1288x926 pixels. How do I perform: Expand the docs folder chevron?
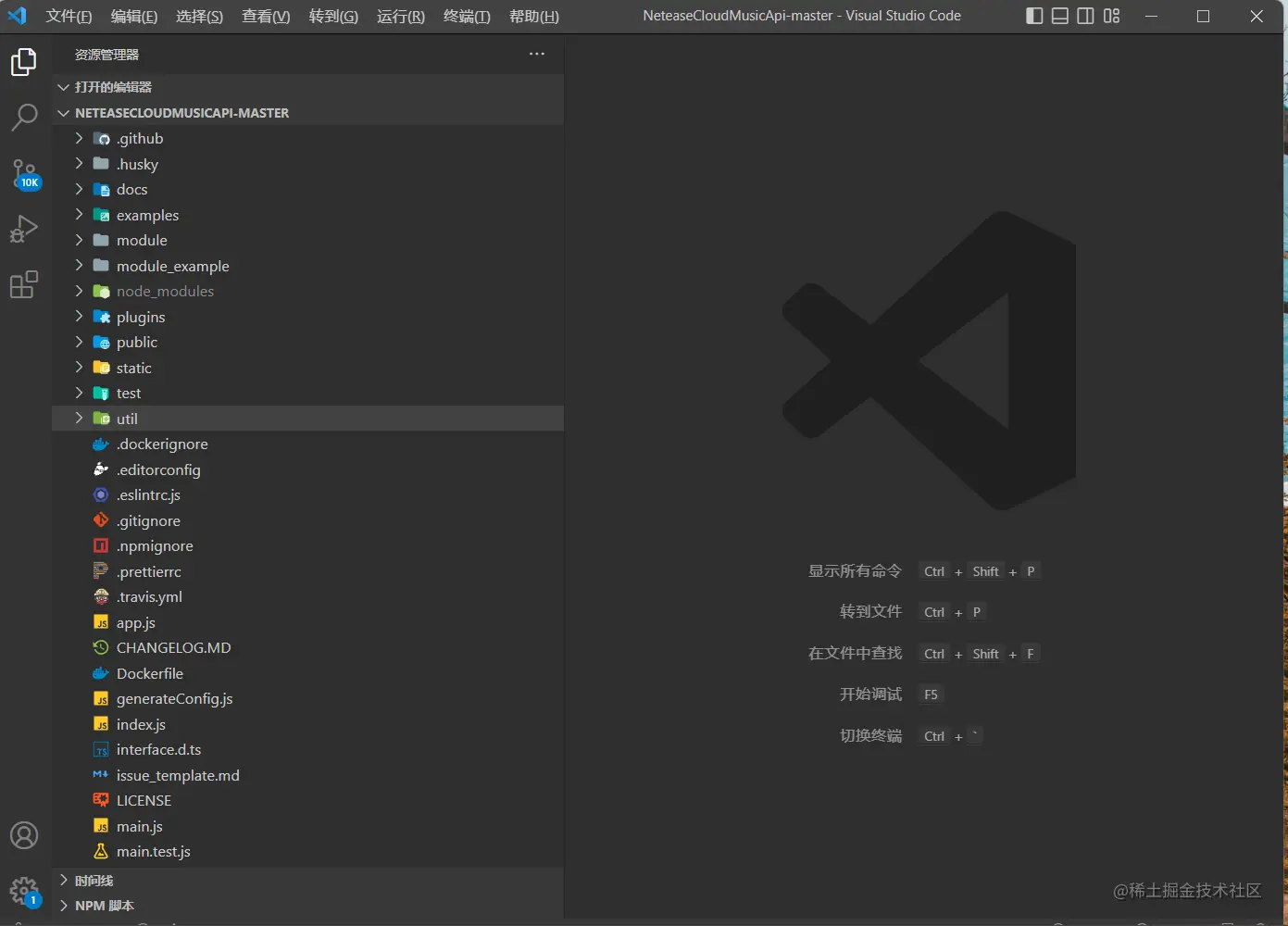tap(79, 189)
